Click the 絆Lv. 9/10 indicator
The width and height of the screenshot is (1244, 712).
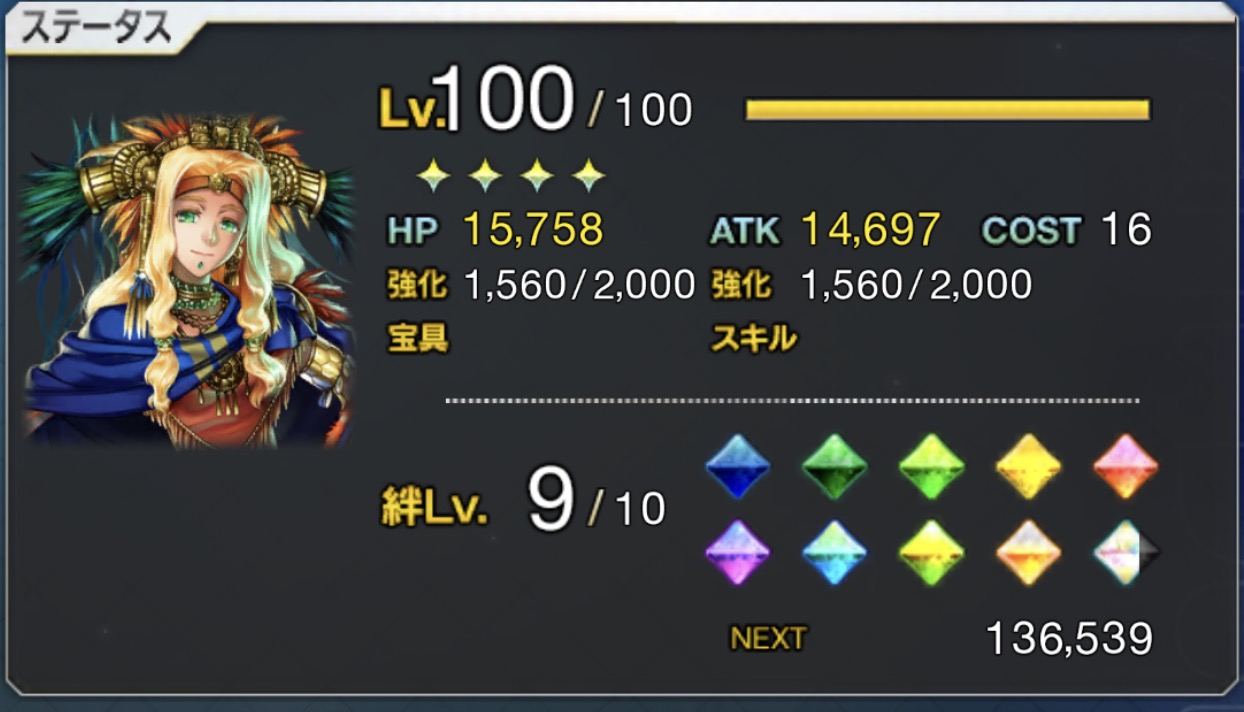pyautogui.click(x=523, y=506)
